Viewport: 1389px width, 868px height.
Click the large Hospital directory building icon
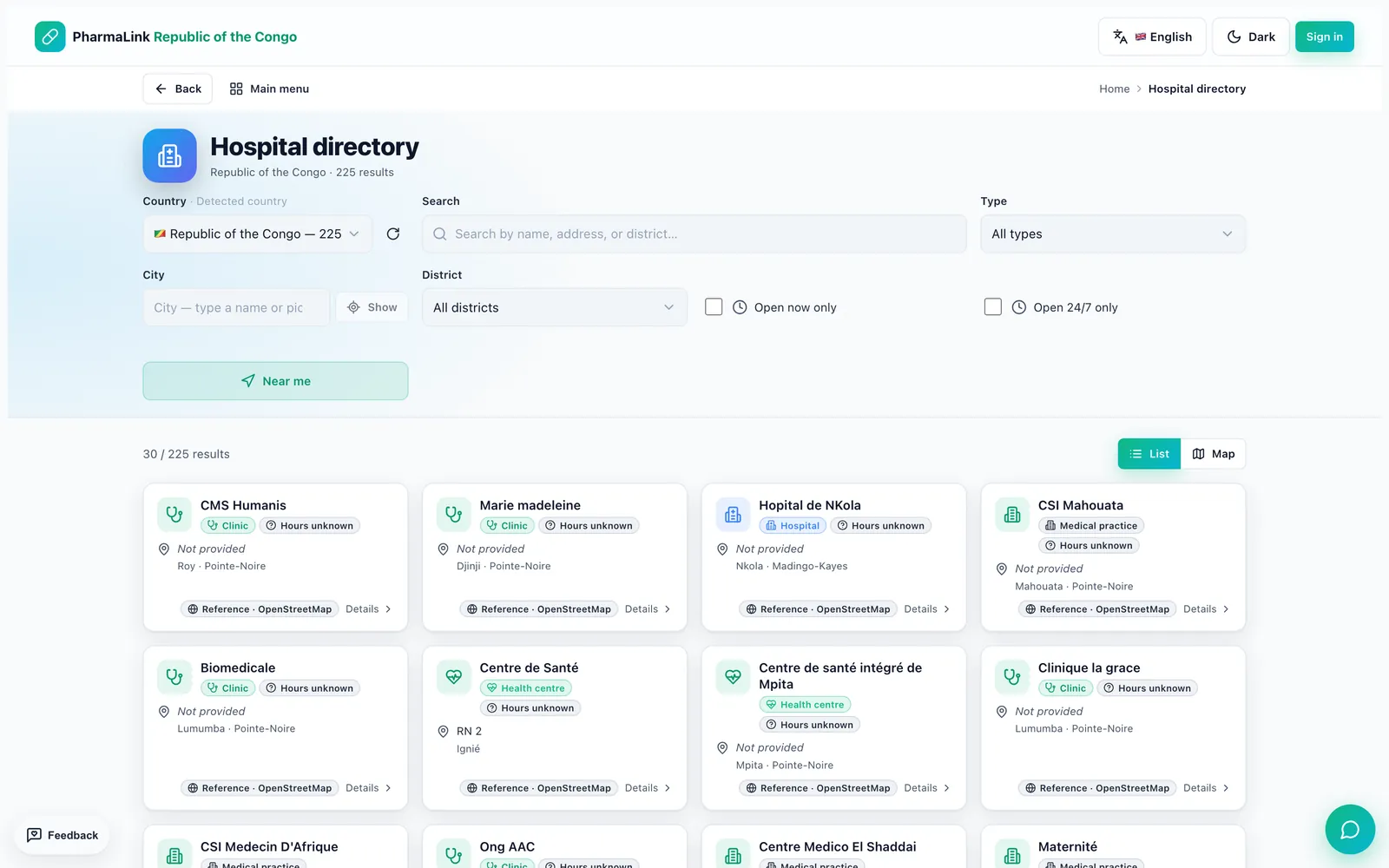169,155
